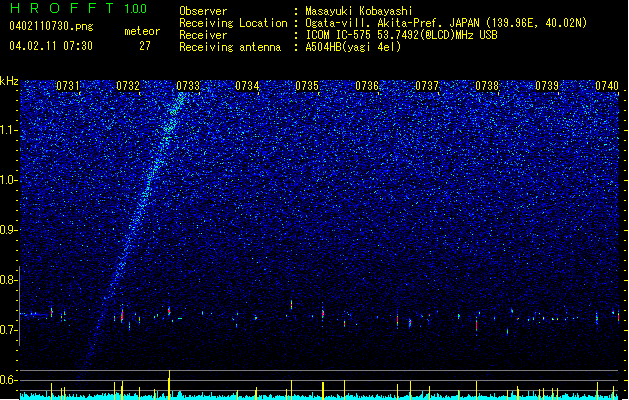Image resolution: width=629 pixels, height=400 pixels.
Task: Click the 0732 time marker
Action: [x=128, y=86]
